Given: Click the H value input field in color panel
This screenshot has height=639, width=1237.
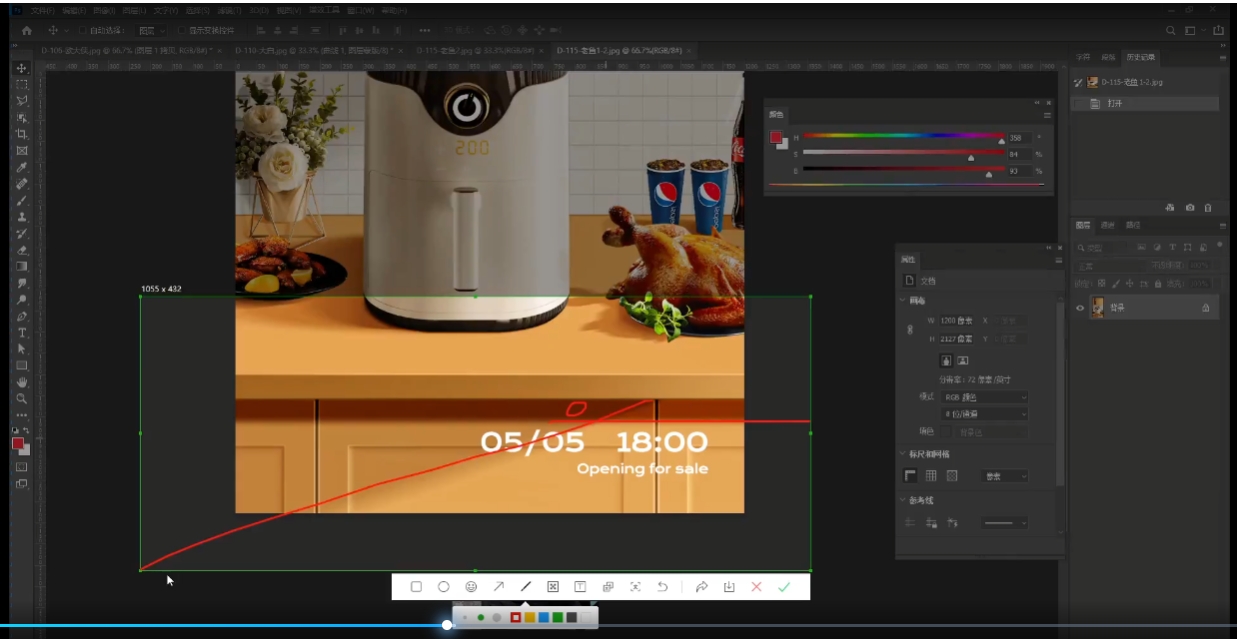Looking at the screenshot, I should click(1018, 138).
